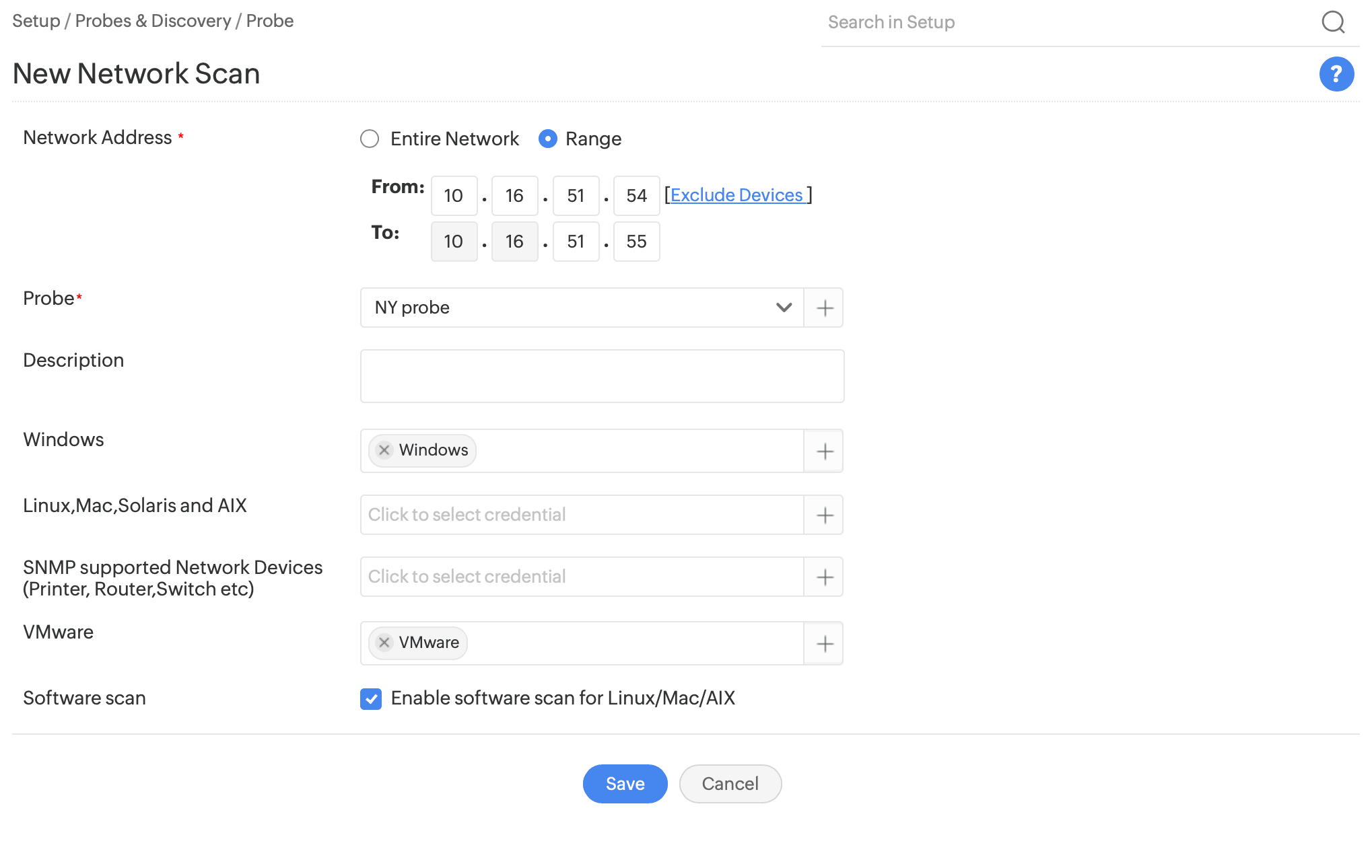1372x868 pixels.
Task: Open Linux,Mac,Solaris credential selector
Action: tap(582, 515)
